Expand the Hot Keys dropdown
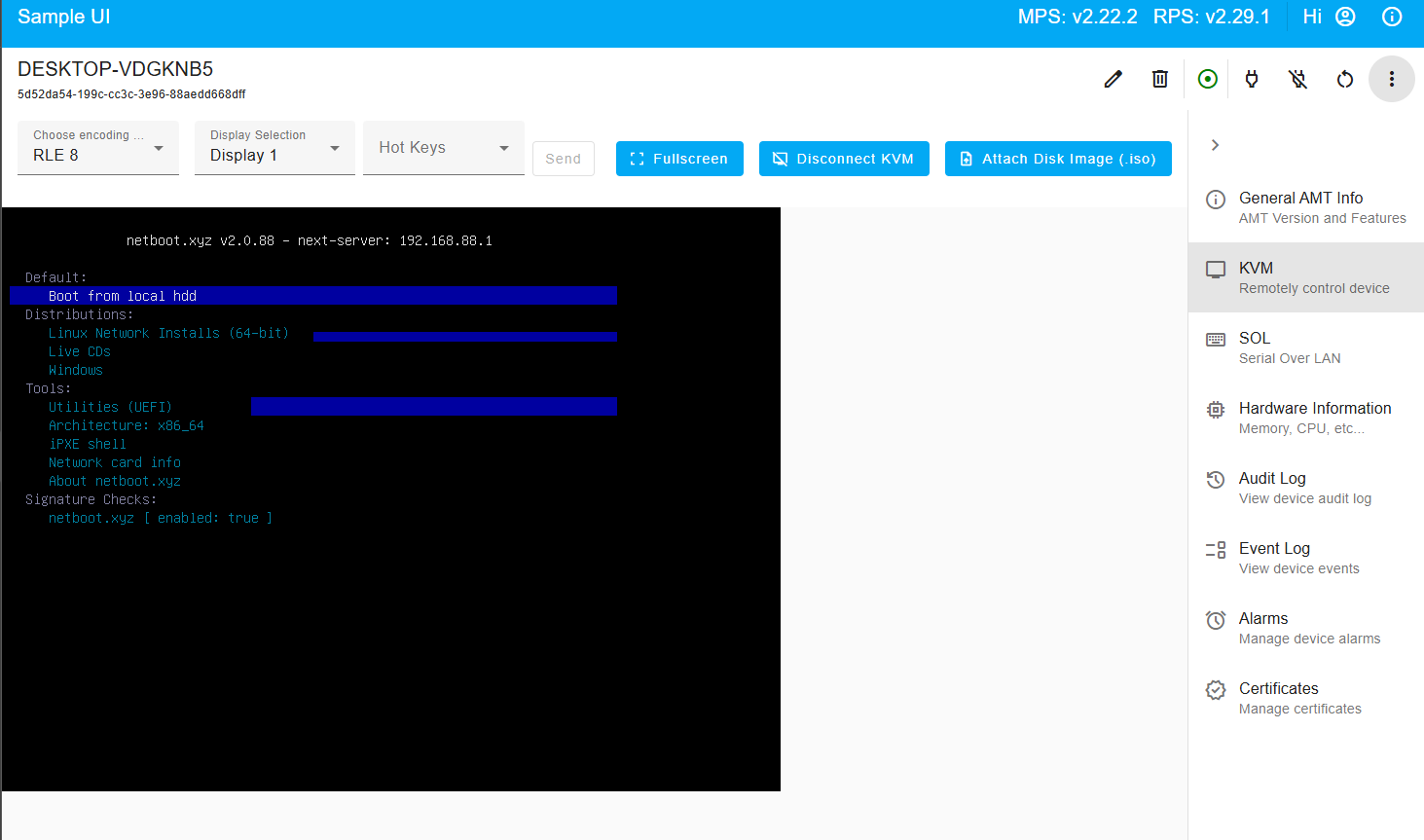The width and height of the screenshot is (1424, 840). pyautogui.click(x=444, y=147)
